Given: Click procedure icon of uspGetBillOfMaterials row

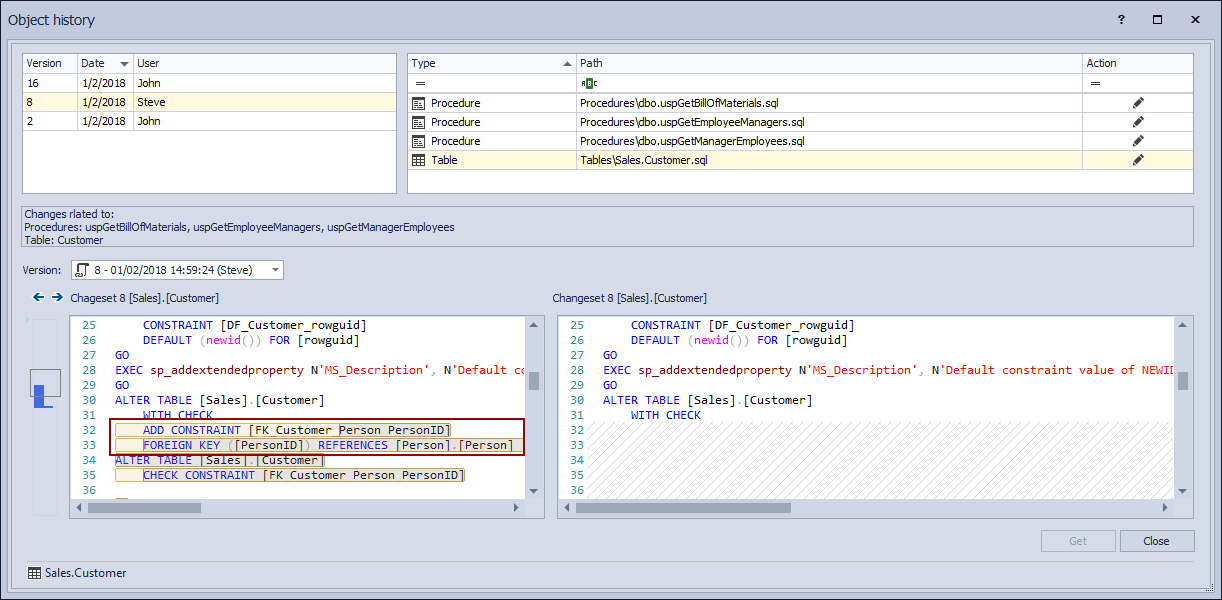Looking at the screenshot, I should pyautogui.click(x=419, y=103).
